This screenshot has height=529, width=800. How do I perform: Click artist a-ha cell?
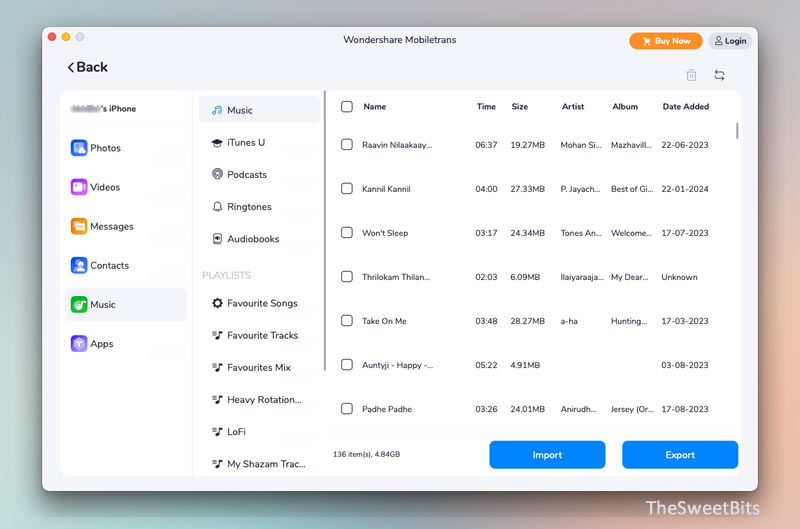click(x=569, y=321)
